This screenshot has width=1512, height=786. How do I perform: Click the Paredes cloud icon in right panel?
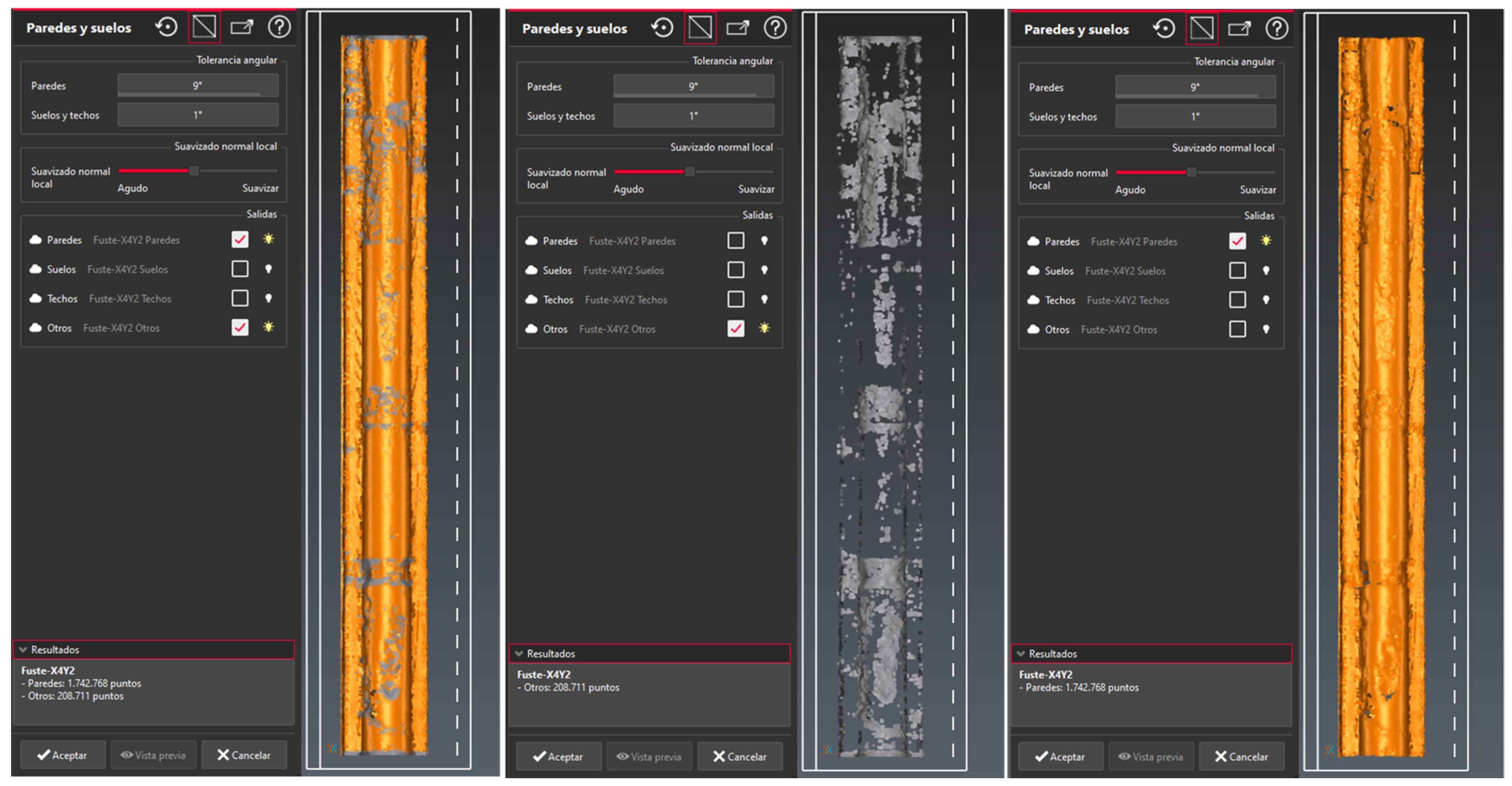[x=1033, y=242]
